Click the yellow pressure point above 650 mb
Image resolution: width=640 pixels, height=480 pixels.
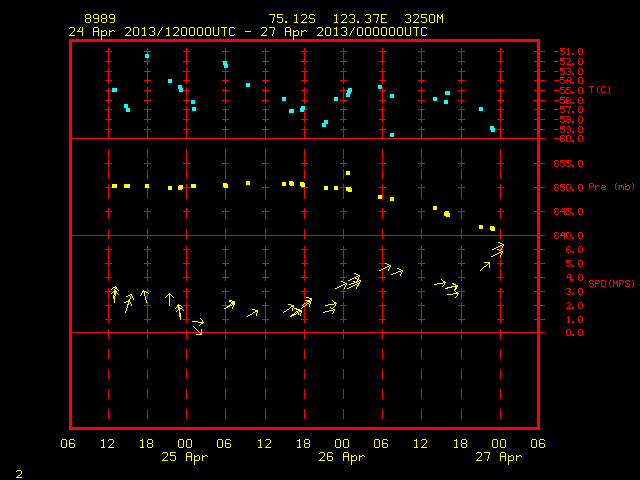coord(348,173)
